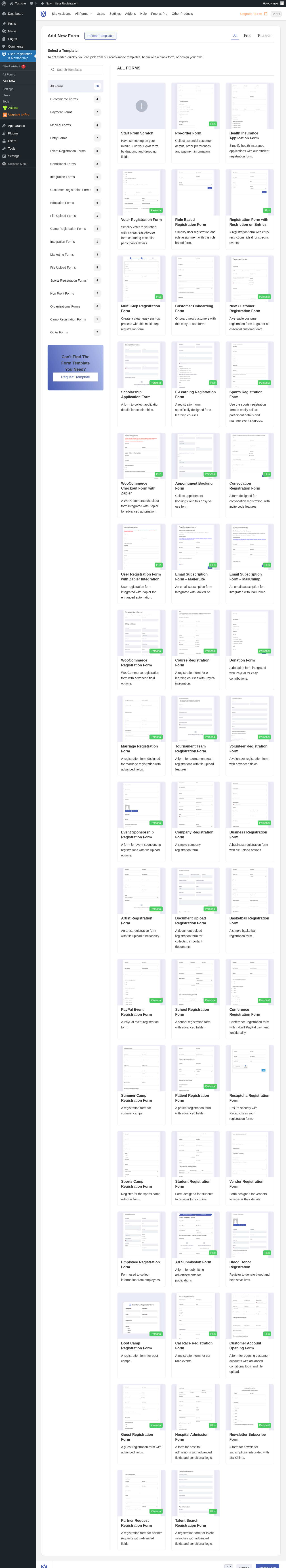The height and width of the screenshot is (1568, 286).
Task: Choose the Multi Step Registration Form thumbnail
Action: 141,279
